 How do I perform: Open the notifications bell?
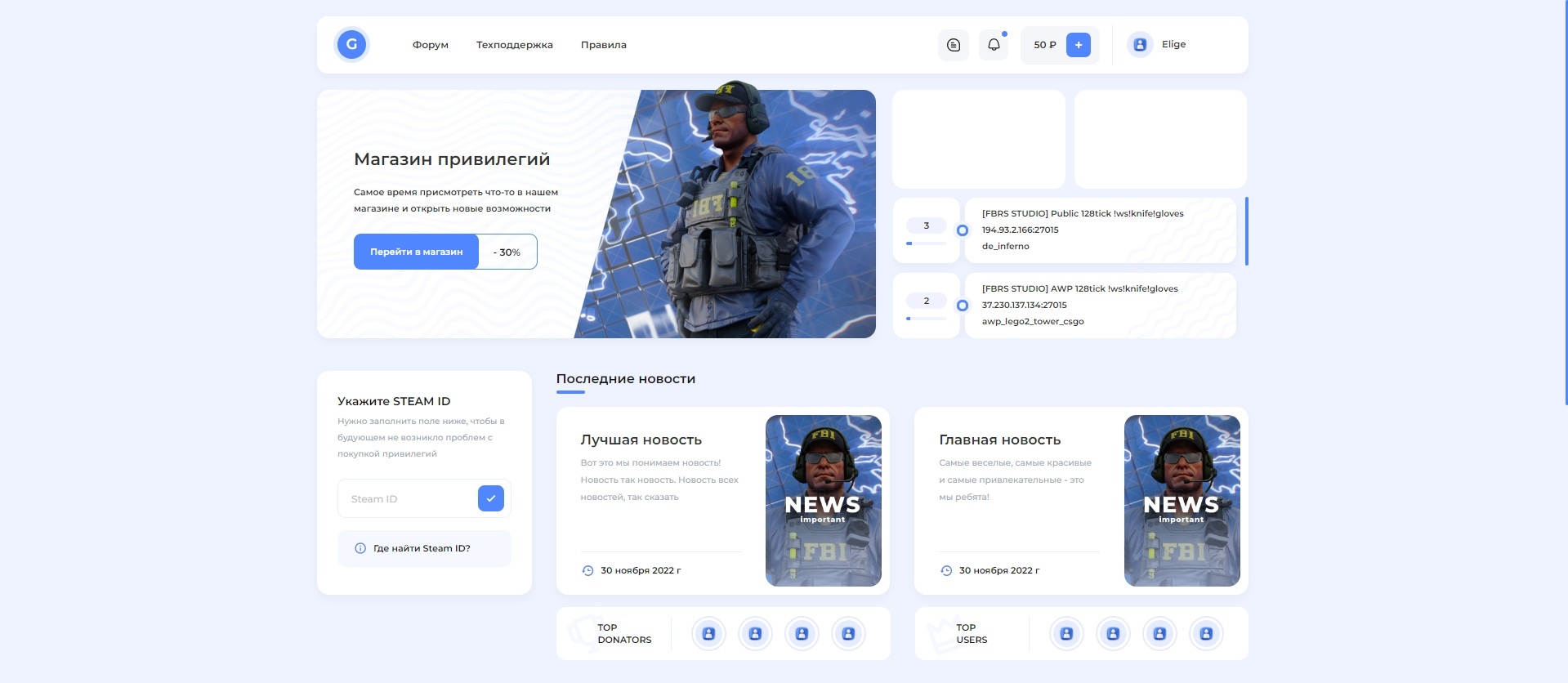tap(994, 45)
